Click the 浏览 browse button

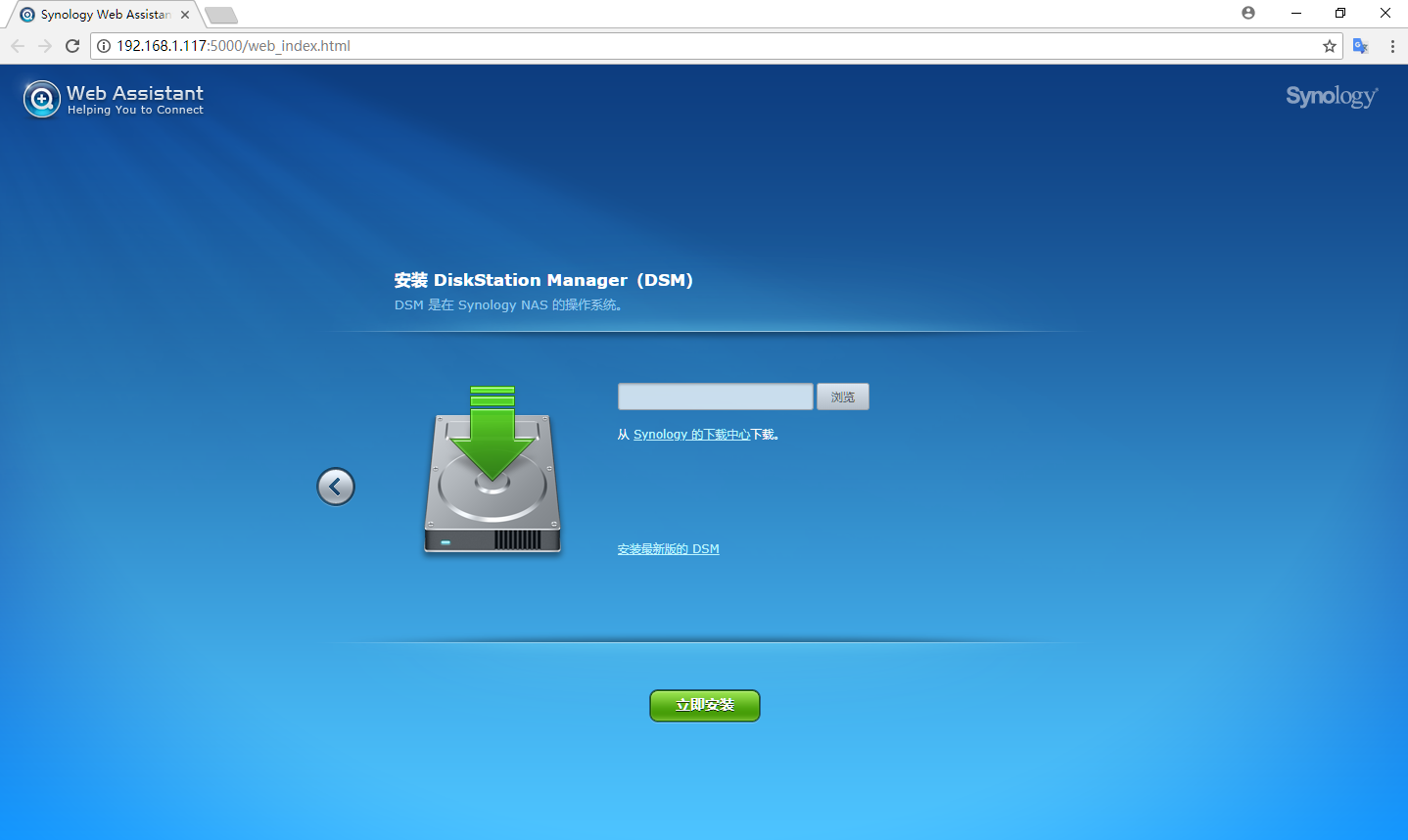(x=843, y=397)
